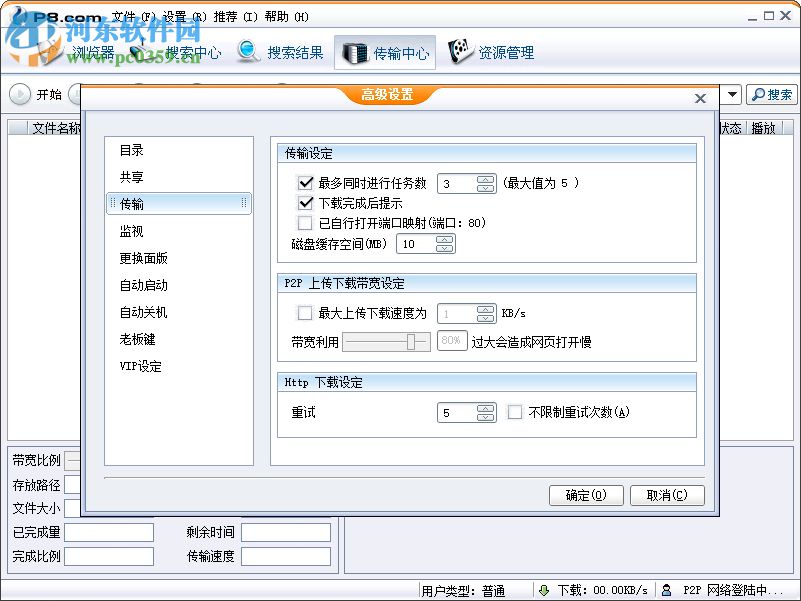Open the dropdown arrow beside 搜索 button
Image resolution: width=801 pixels, height=601 pixels.
pos(732,95)
